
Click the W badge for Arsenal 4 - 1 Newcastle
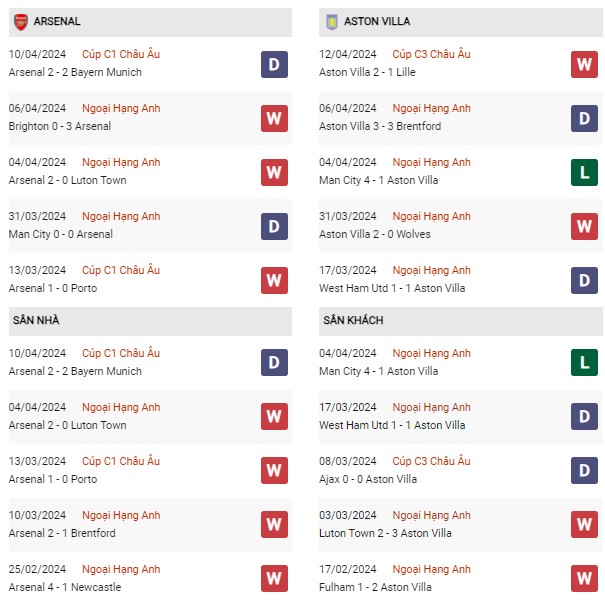click(x=274, y=579)
